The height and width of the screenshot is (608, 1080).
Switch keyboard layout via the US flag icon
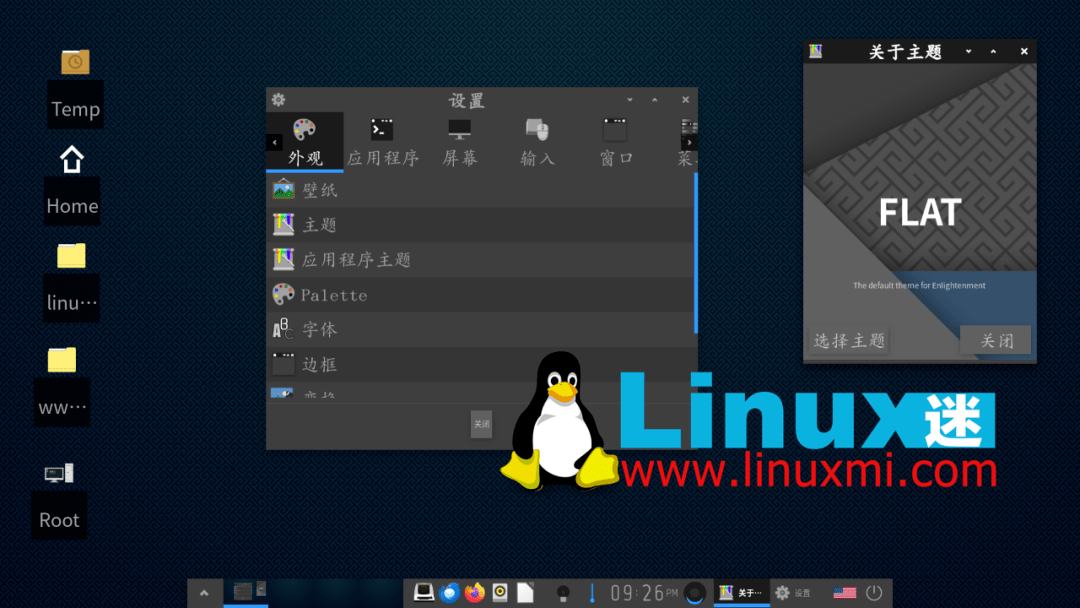click(843, 592)
